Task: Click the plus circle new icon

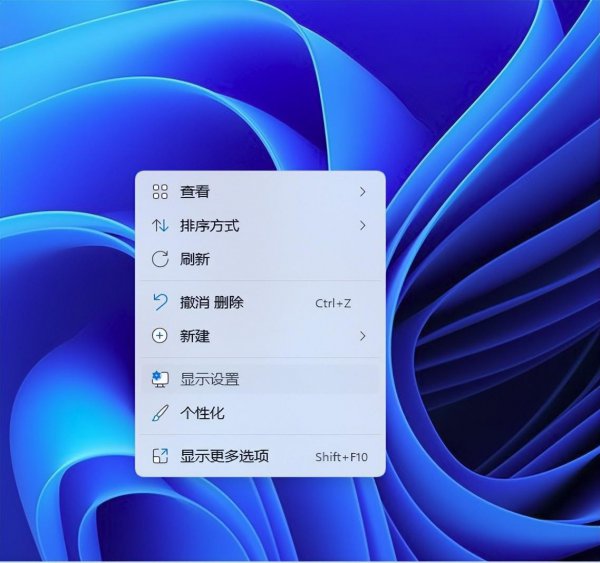Action: click(x=160, y=336)
